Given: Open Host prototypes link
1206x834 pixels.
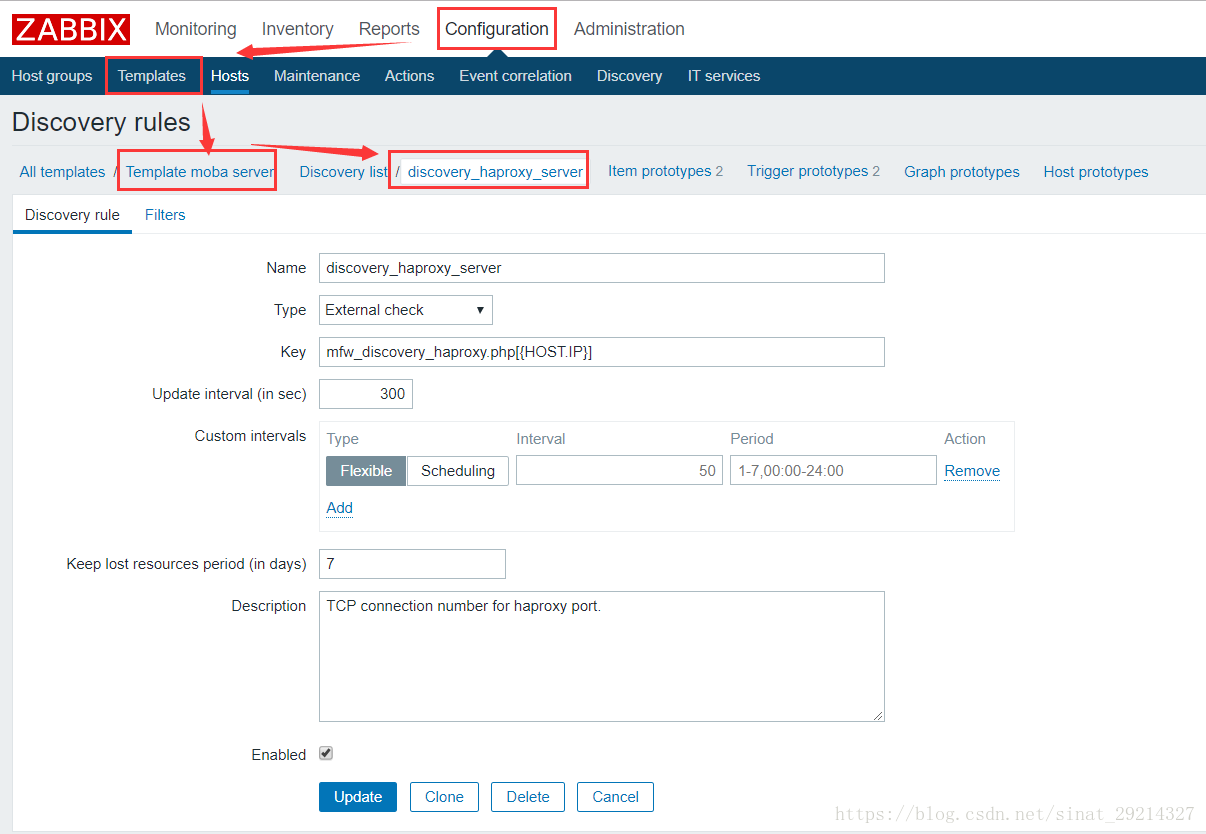Looking at the screenshot, I should (x=1096, y=172).
